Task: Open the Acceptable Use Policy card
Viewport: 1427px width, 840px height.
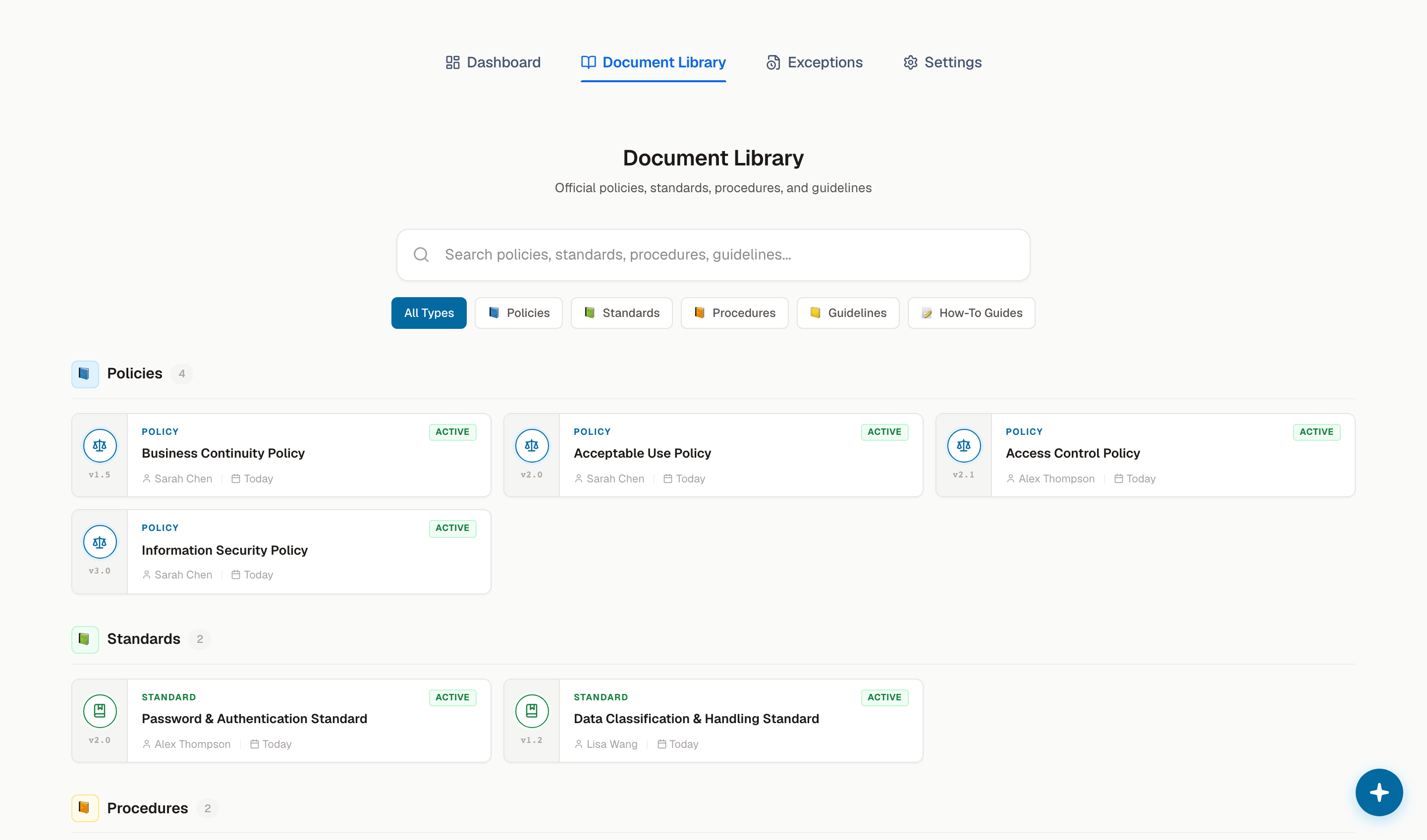Action: (x=713, y=455)
